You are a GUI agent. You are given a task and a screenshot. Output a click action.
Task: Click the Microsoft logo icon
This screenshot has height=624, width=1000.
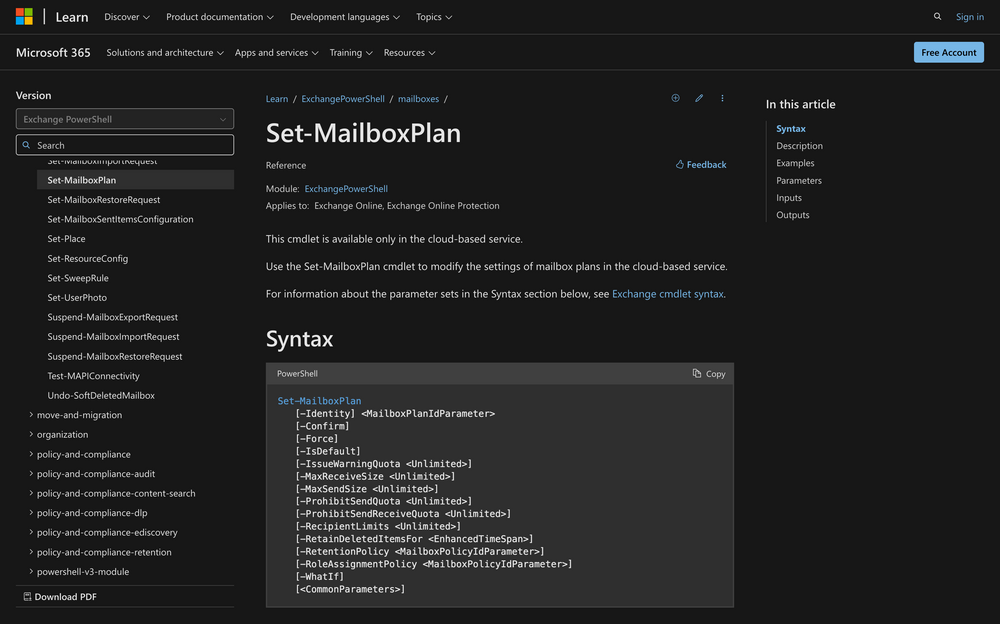pyautogui.click(x=24, y=17)
